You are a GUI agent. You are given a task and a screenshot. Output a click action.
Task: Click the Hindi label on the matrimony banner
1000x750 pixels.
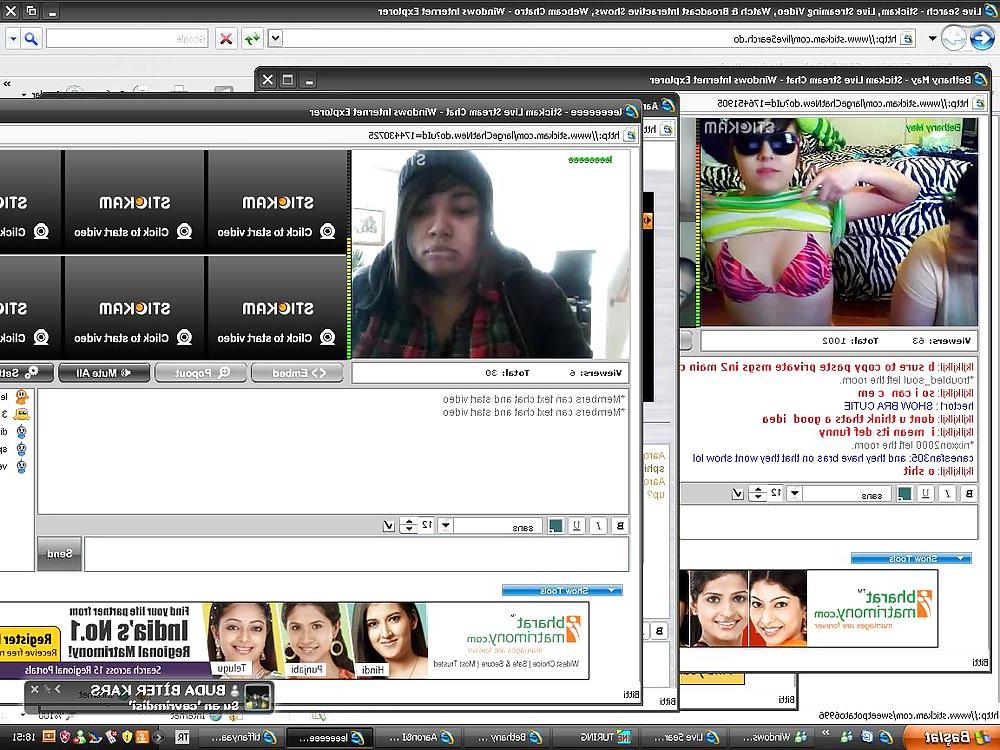tap(371, 670)
